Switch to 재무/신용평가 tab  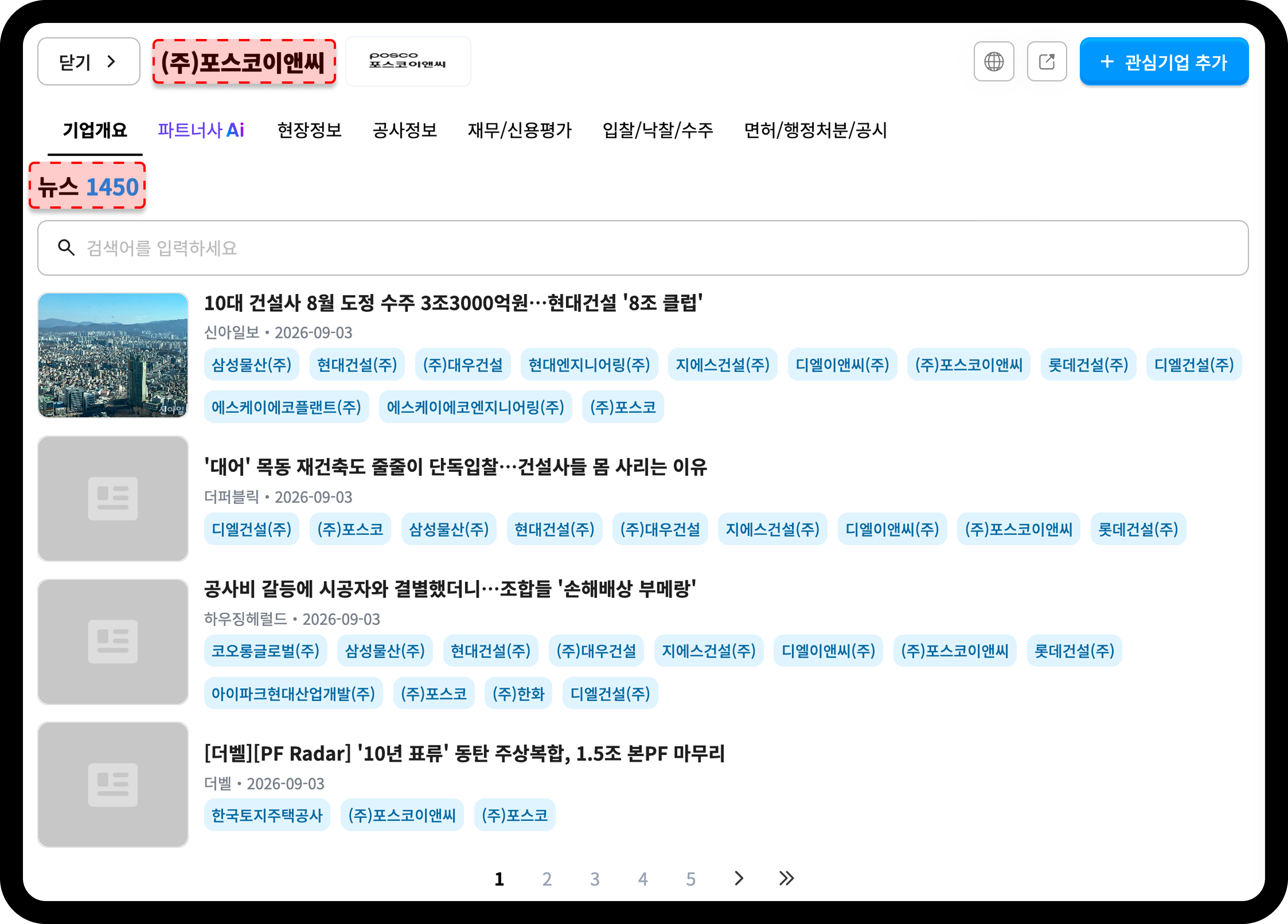click(x=519, y=130)
